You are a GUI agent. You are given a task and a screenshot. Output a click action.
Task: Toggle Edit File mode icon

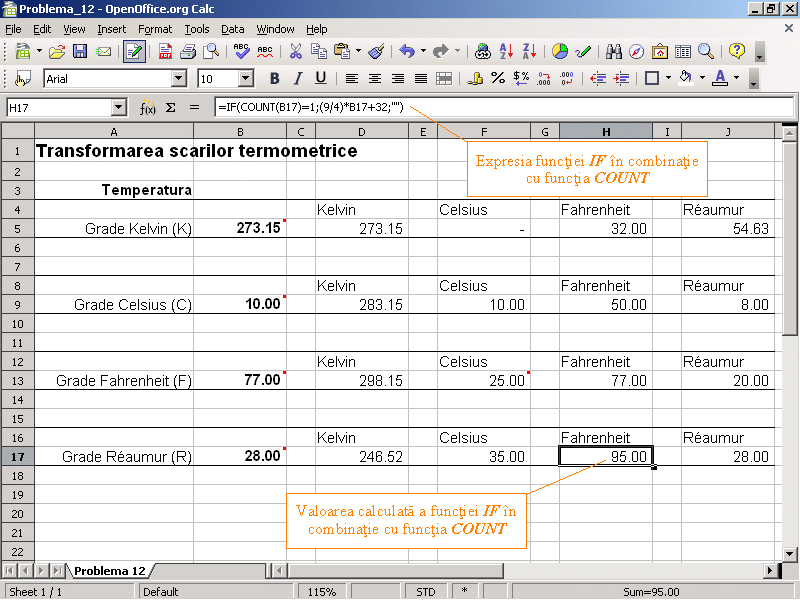click(x=134, y=52)
